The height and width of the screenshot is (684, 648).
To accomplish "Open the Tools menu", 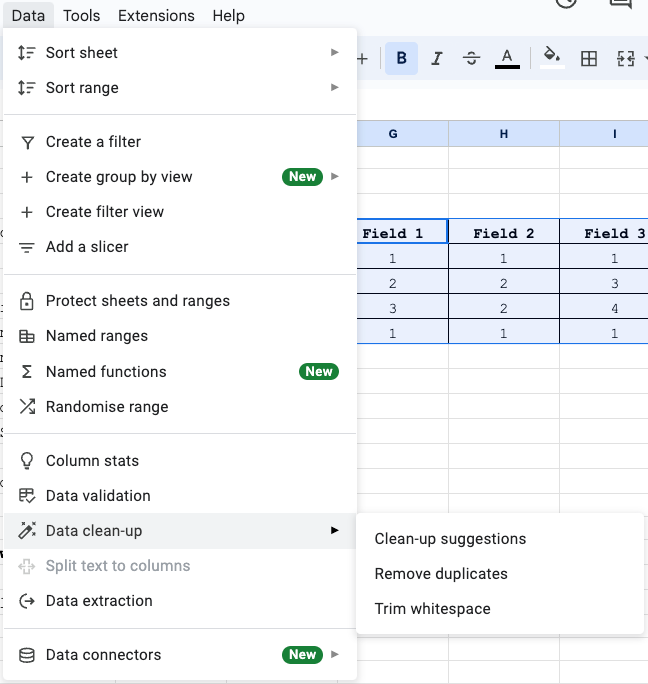I will [82, 16].
